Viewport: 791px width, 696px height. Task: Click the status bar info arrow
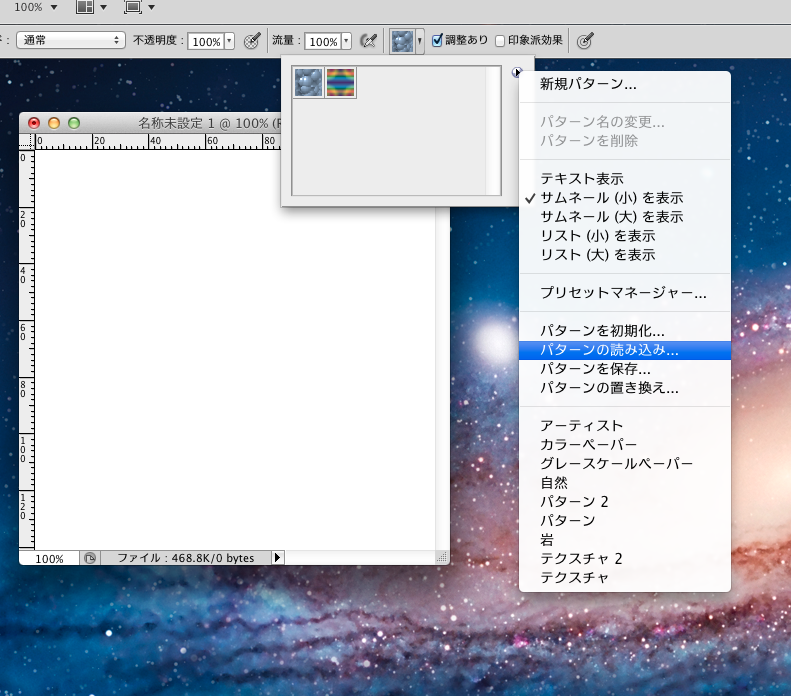(x=278, y=558)
